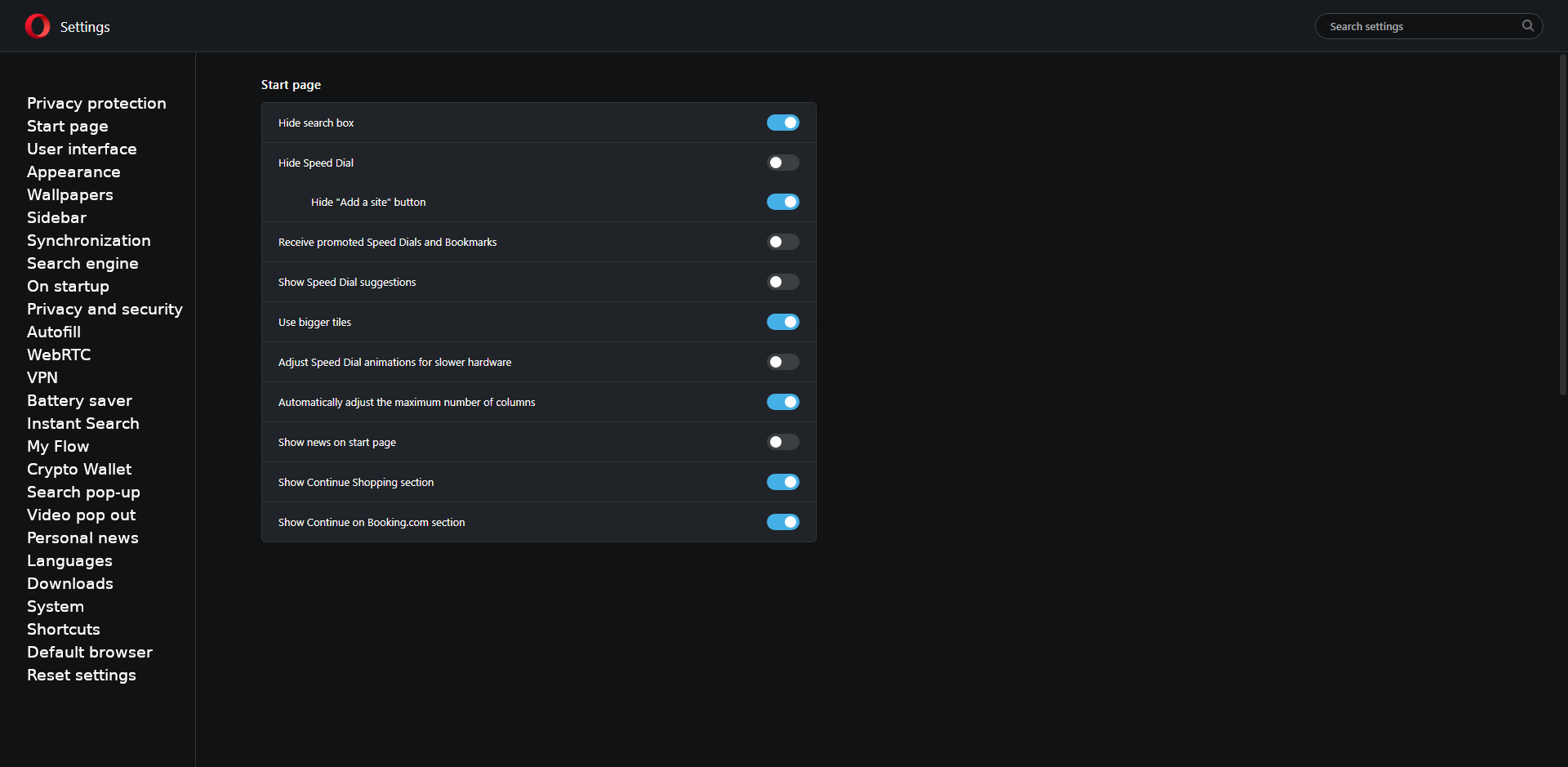This screenshot has height=767, width=1568.
Task: Open Privacy protection settings section
Action: [x=96, y=103]
